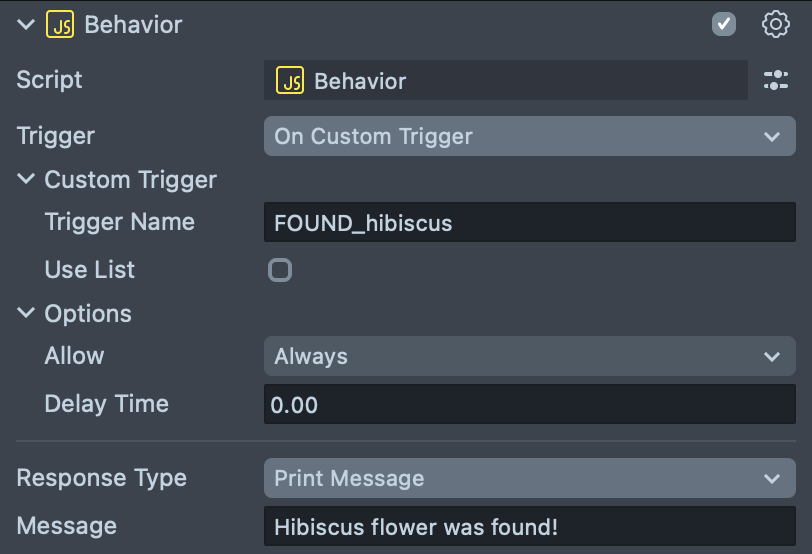Screen dimensions: 812x554
Task: Click the Delay Time label
Action: 106,404
